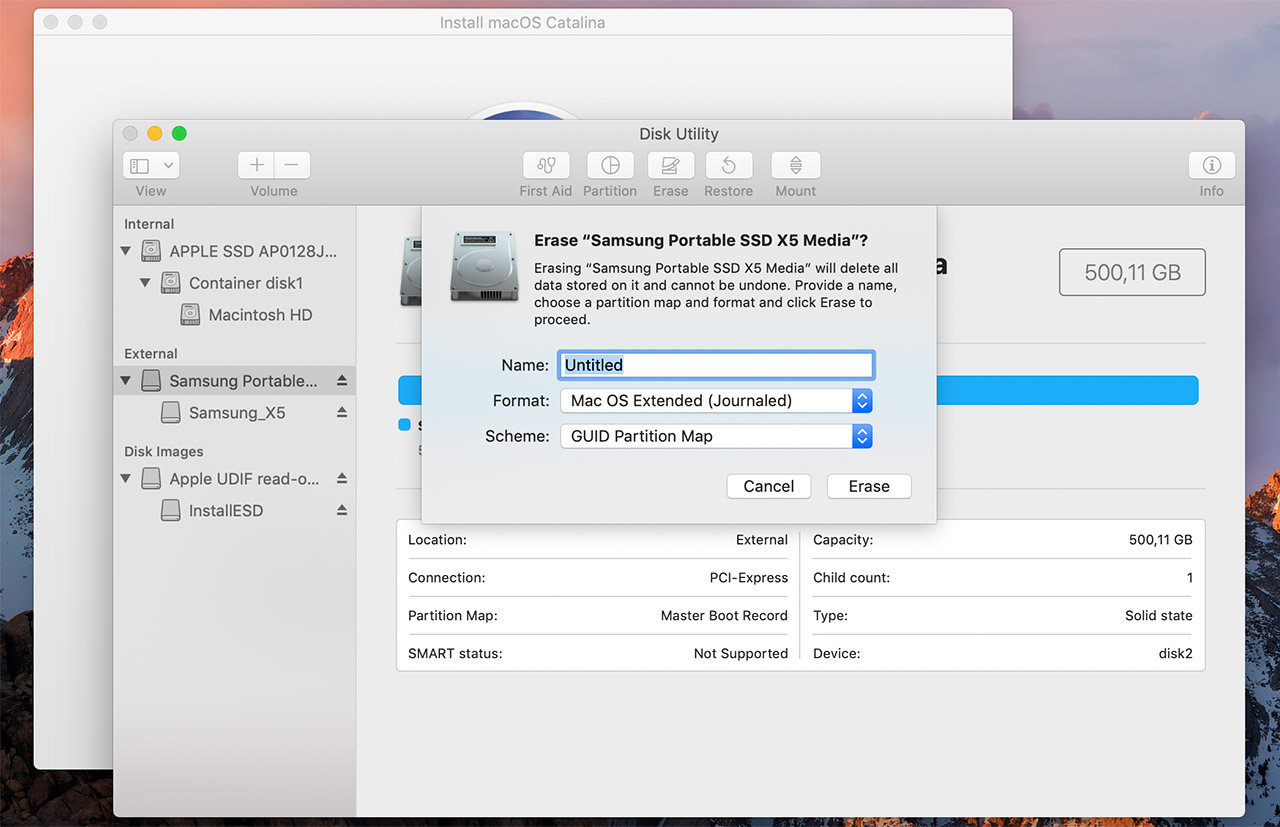Show disk Info from the toolbar

click(1212, 165)
